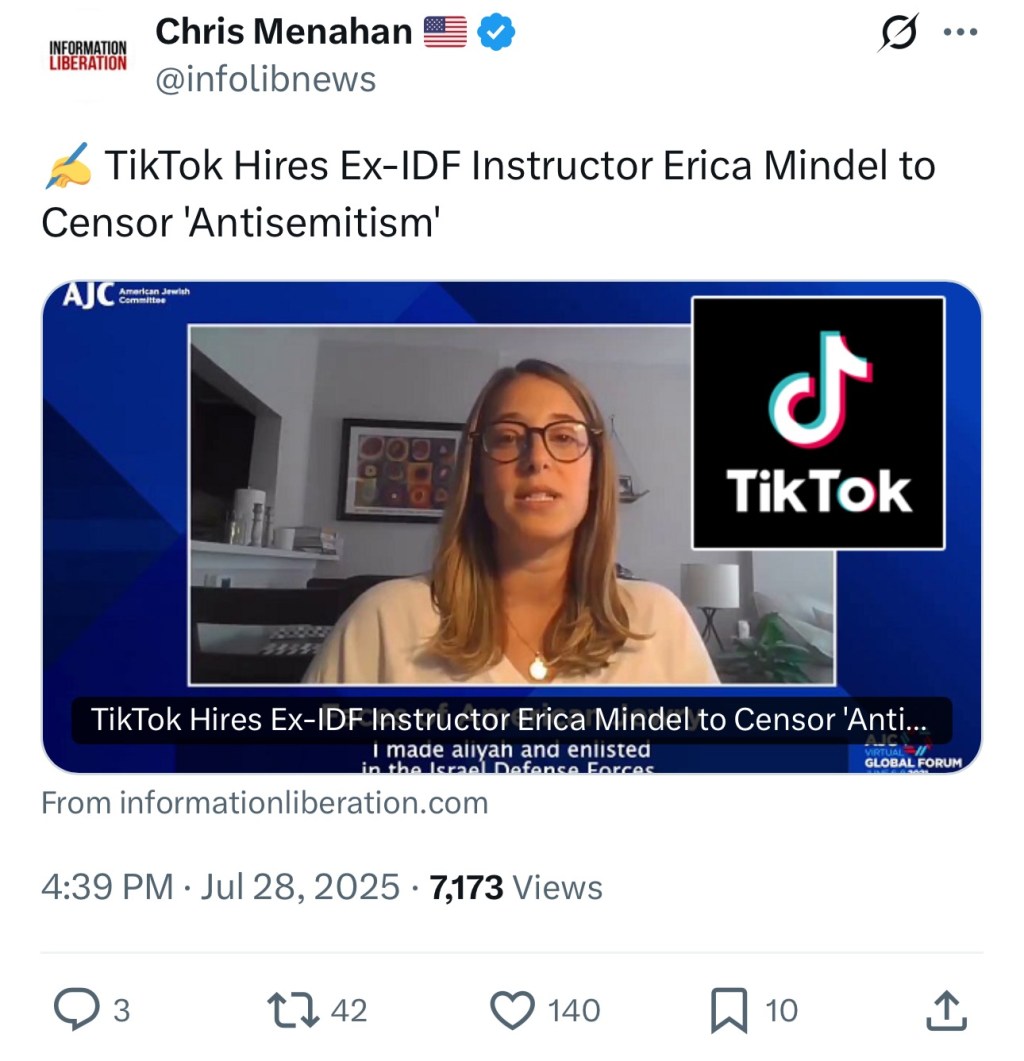Click the reply count 3

121,1010
